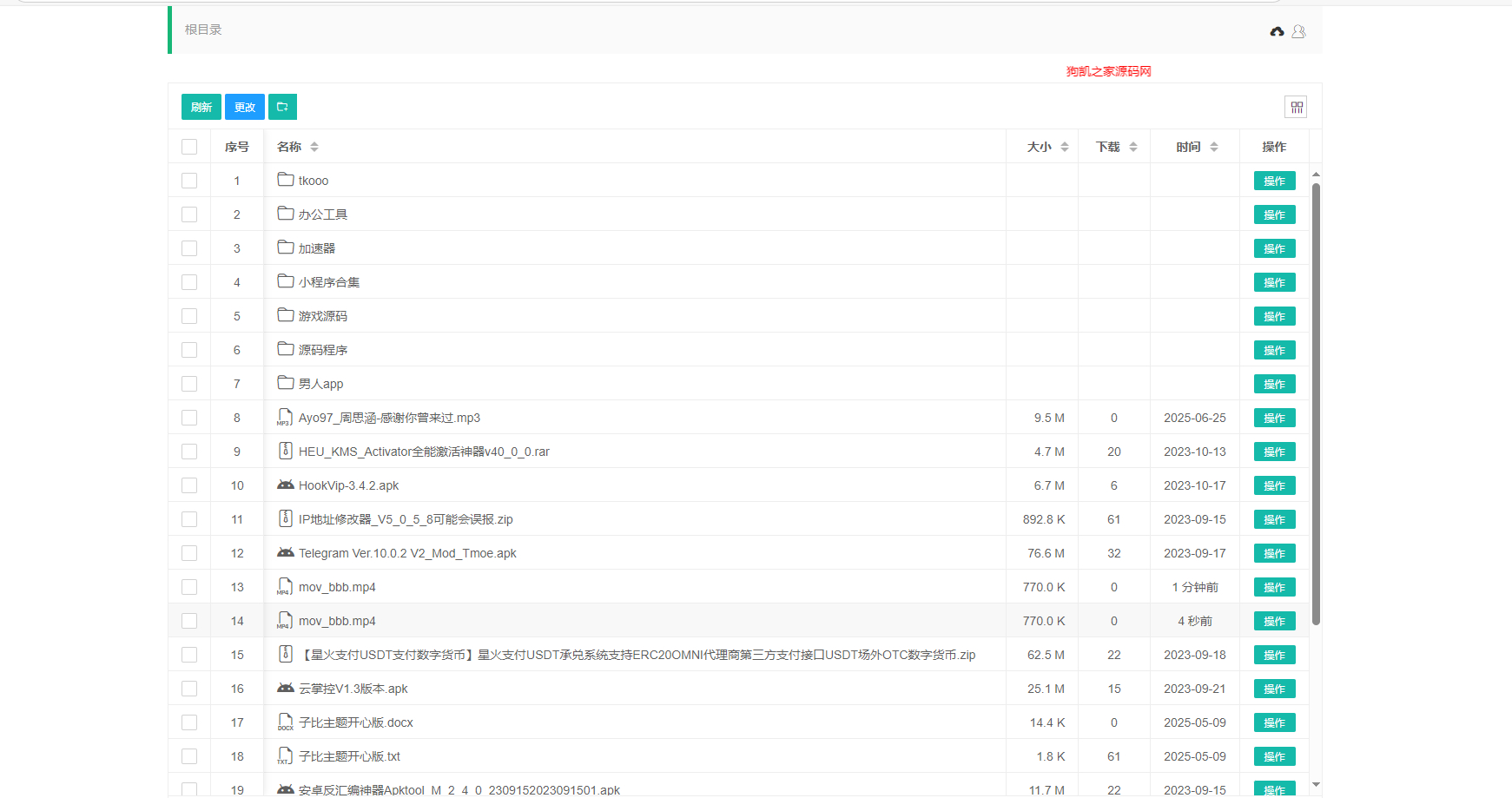
Task: Check the checkbox beside 云掌控V1.3版本.apk
Action: pyautogui.click(x=189, y=688)
